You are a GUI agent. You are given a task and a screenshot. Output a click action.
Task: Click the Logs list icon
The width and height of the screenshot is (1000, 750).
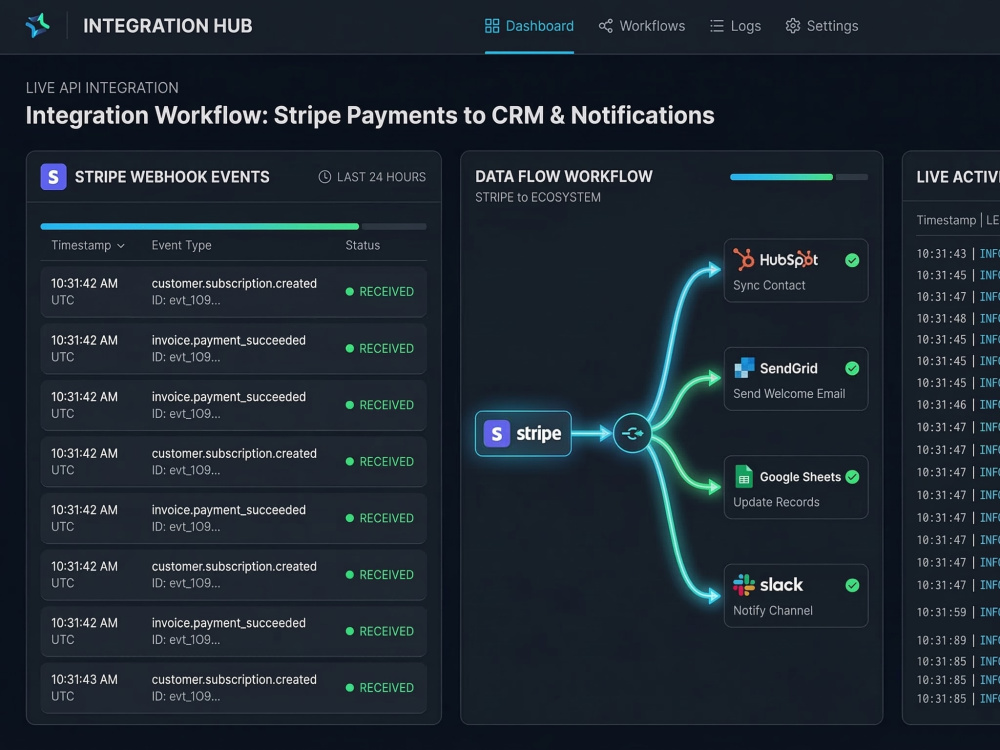click(x=717, y=26)
